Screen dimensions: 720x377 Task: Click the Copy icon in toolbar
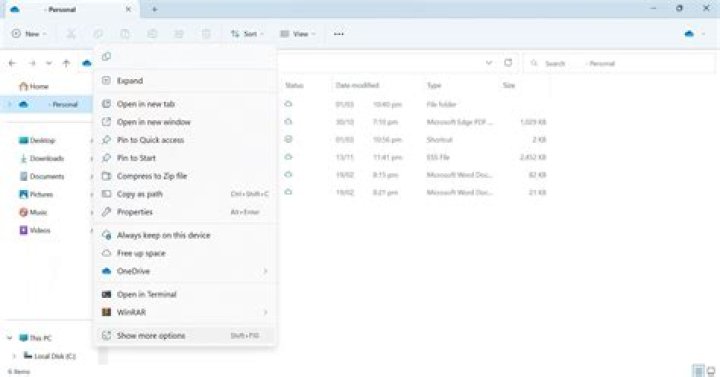pos(98,34)
